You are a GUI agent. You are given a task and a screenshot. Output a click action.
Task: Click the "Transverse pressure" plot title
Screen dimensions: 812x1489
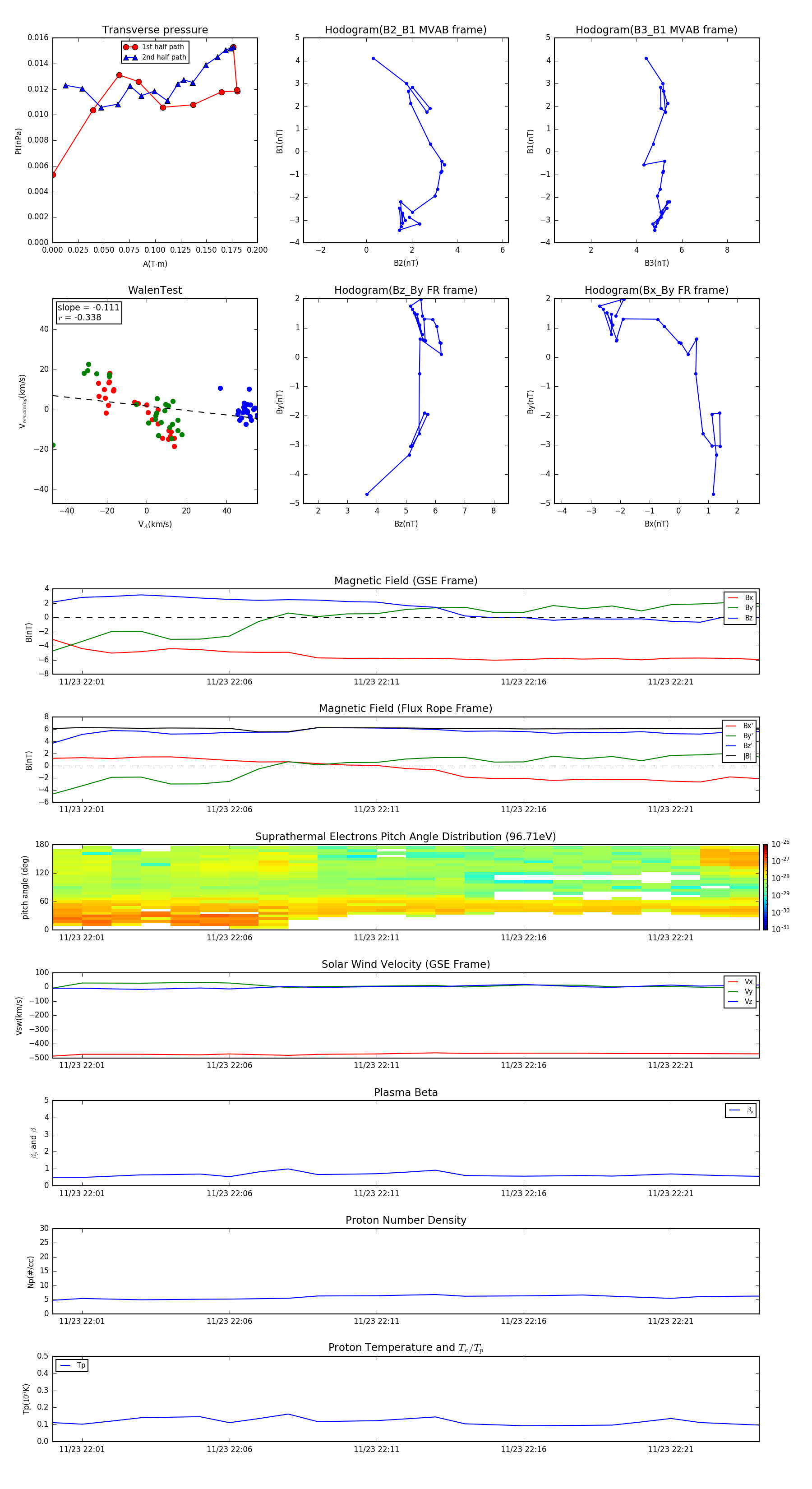(155, 30)
